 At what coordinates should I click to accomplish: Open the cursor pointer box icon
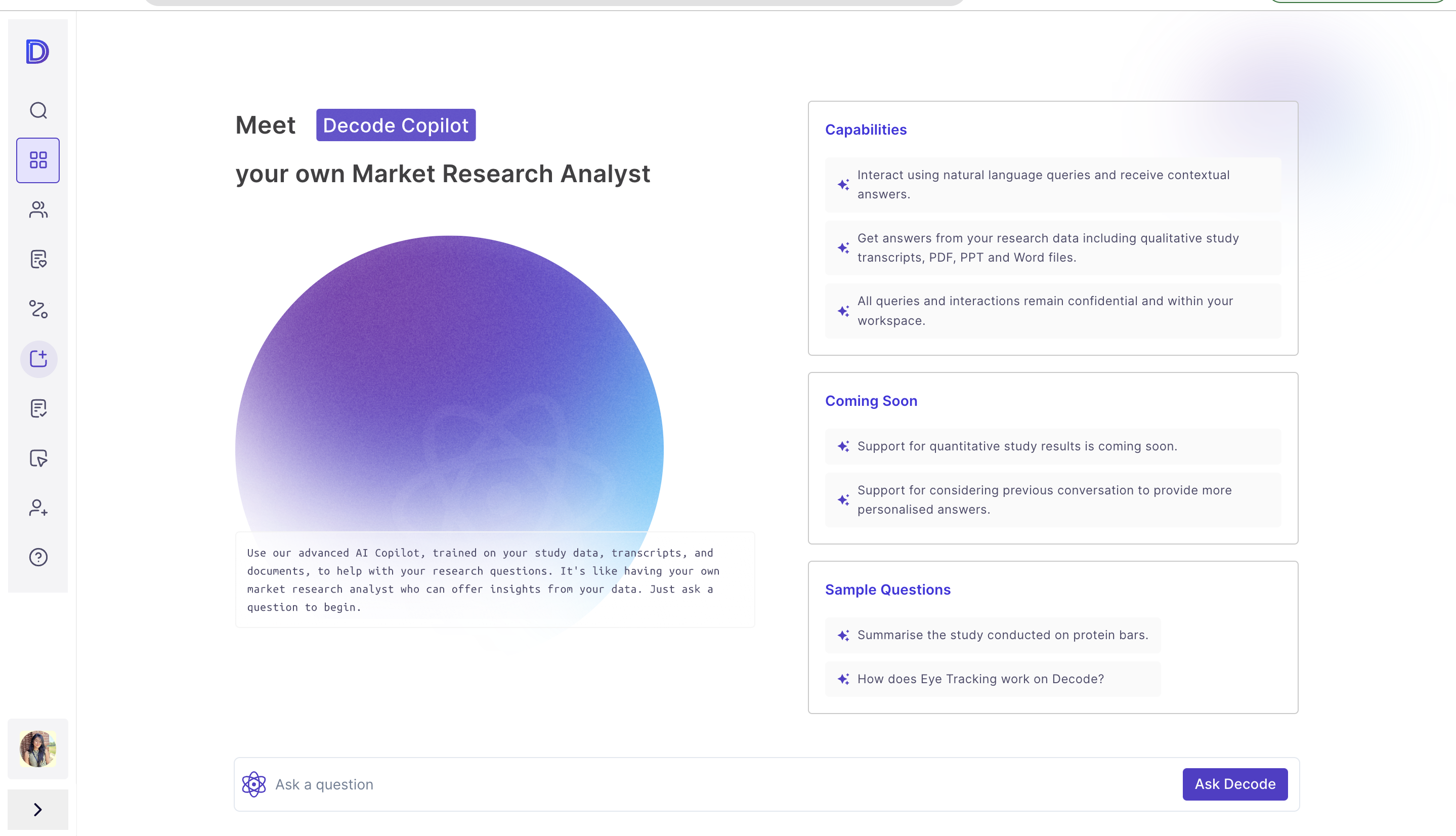(x=38, y=458)
